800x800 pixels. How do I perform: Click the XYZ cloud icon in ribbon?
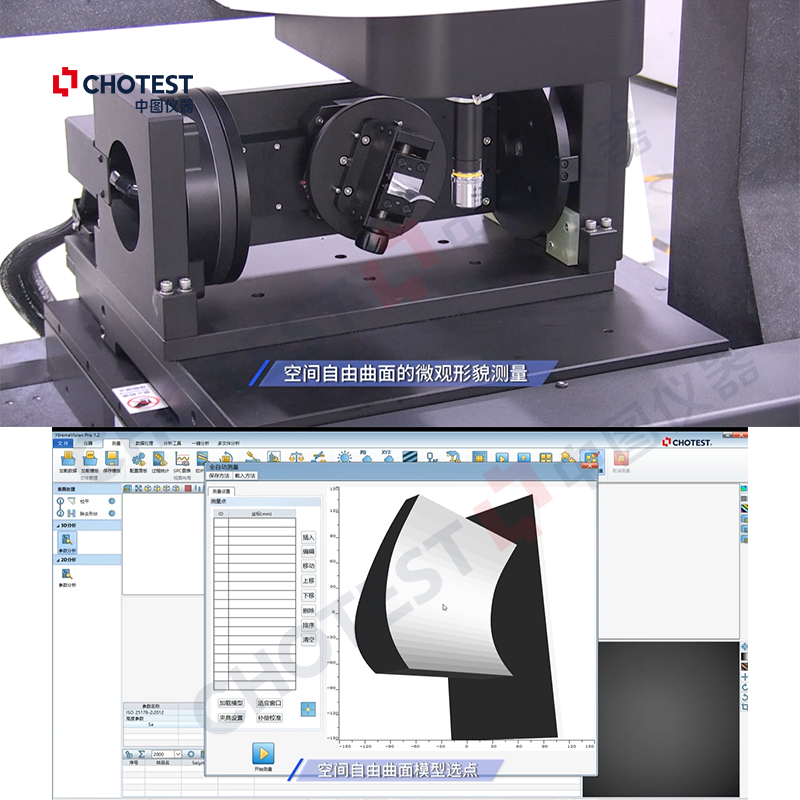coord(387,456)
